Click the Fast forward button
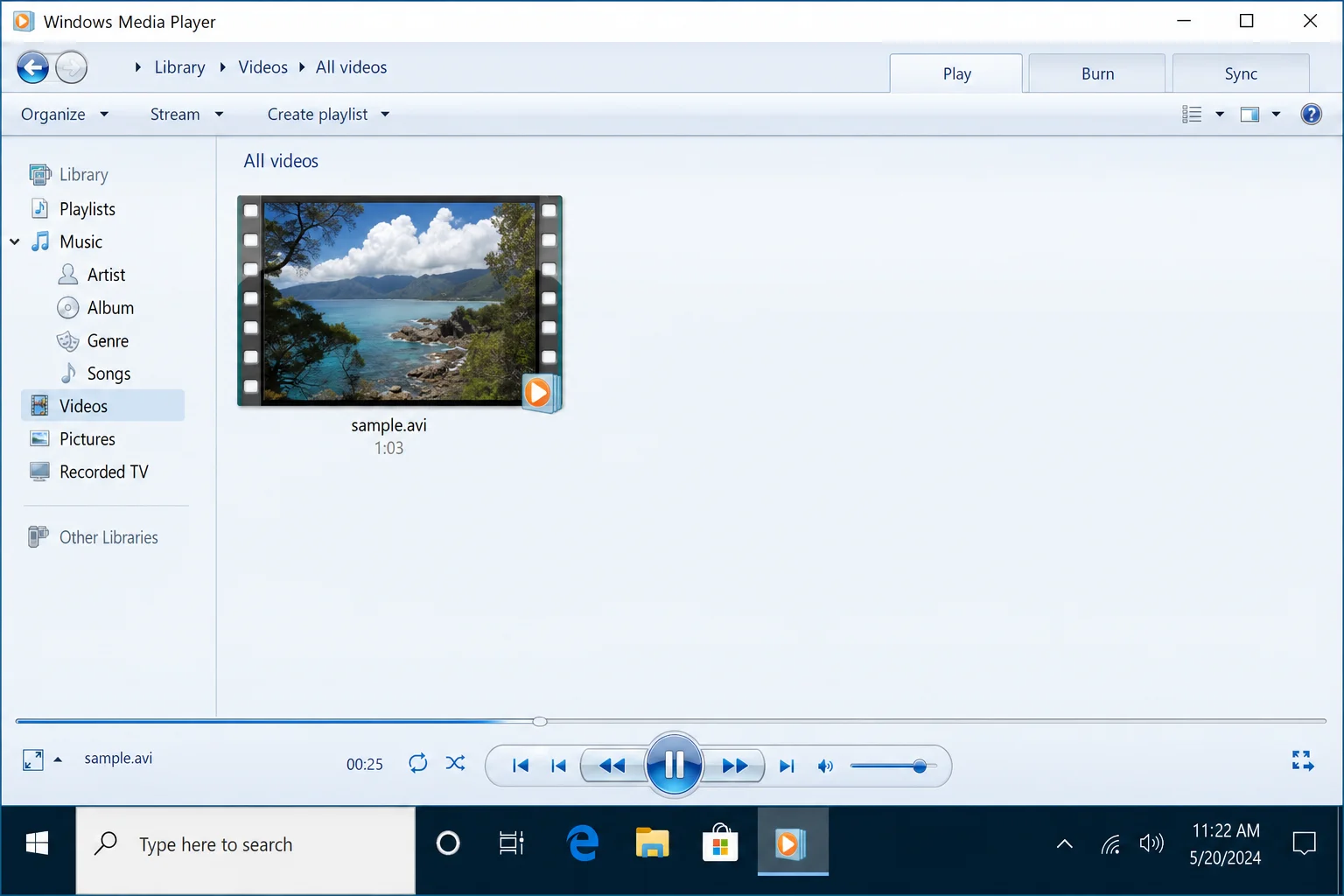This screenshot has height=896, width=1344. (733, 766)
